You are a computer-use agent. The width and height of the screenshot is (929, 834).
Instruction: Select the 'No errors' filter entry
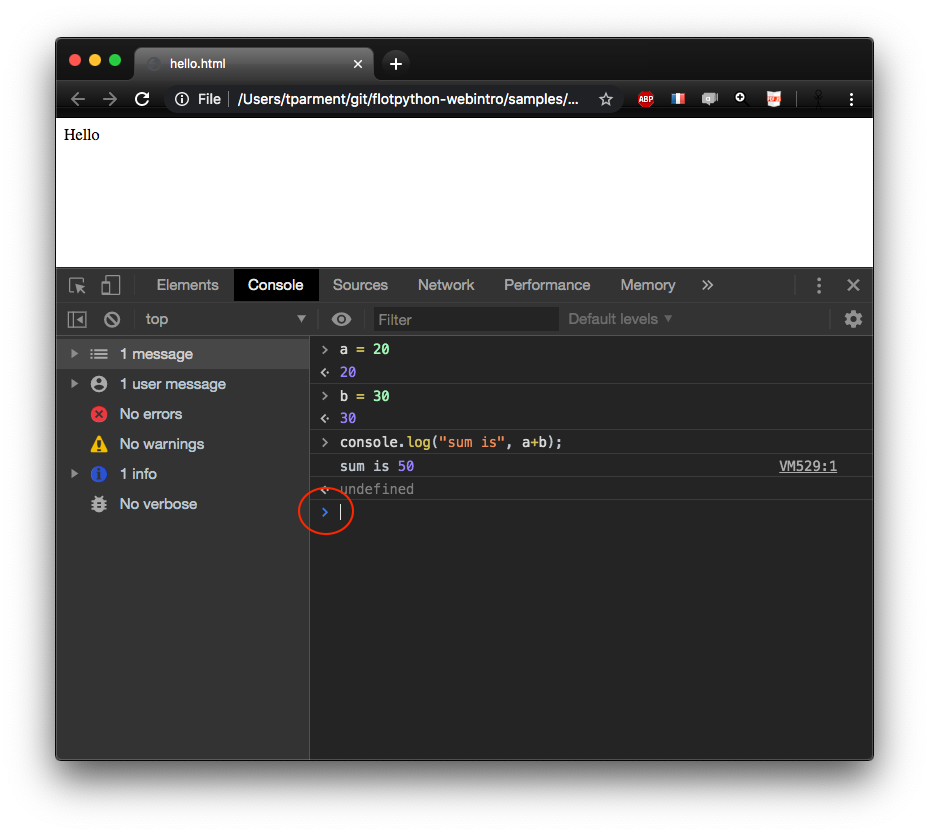pyautogui.click(x=150, y=414)
